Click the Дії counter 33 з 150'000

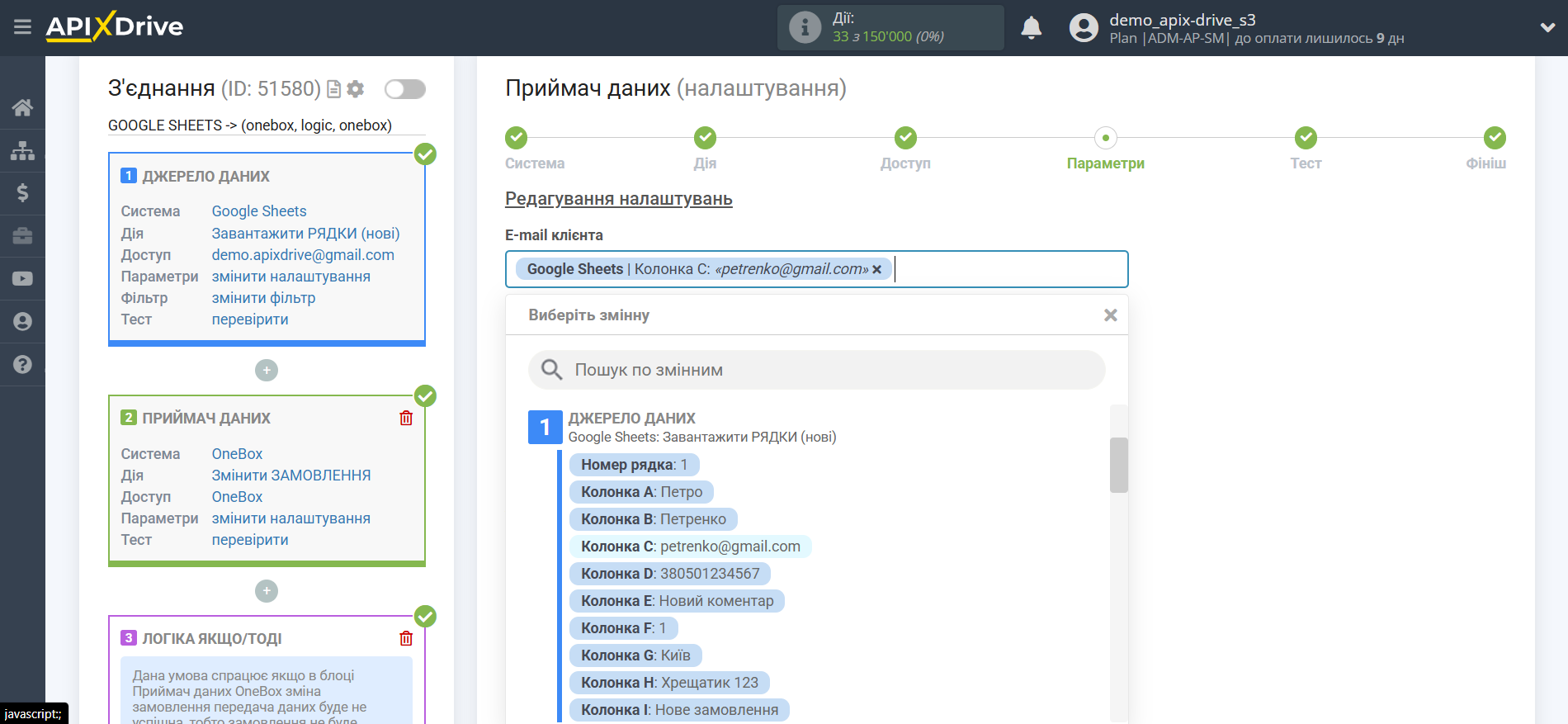888,36
